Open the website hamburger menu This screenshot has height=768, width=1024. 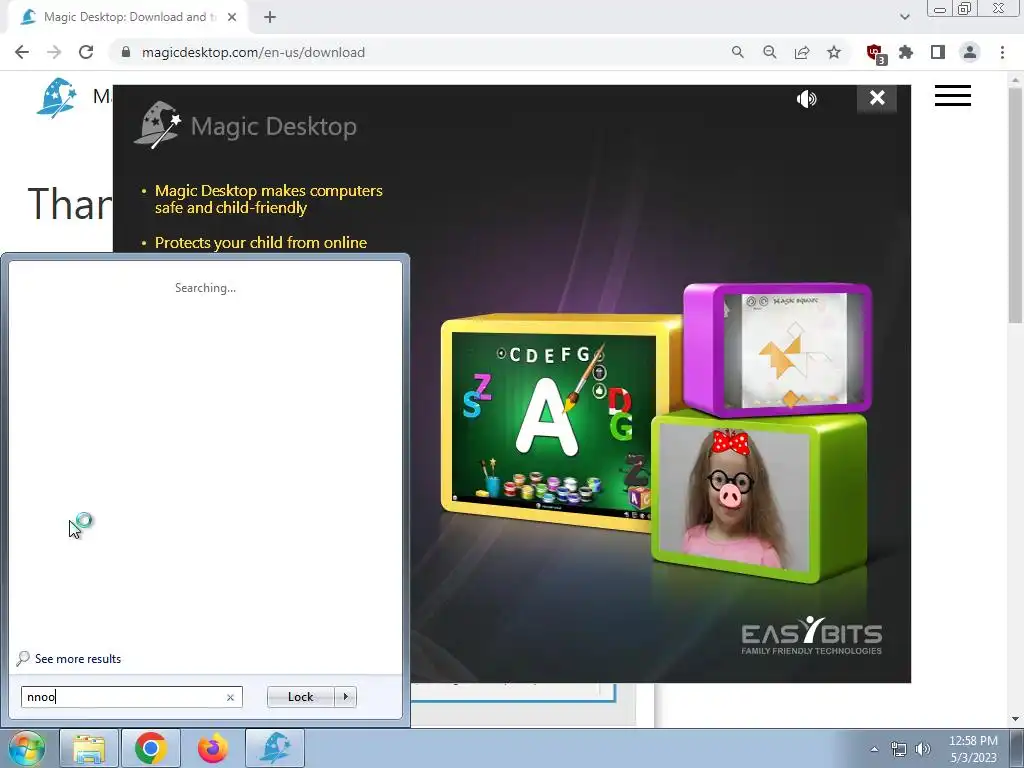point(953,96)
